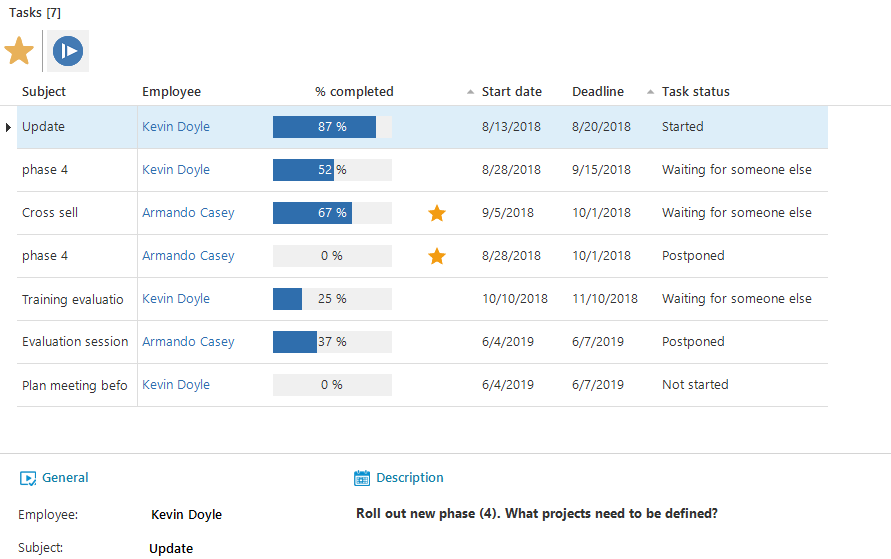Sort by the % completed column header

(354, 92)
